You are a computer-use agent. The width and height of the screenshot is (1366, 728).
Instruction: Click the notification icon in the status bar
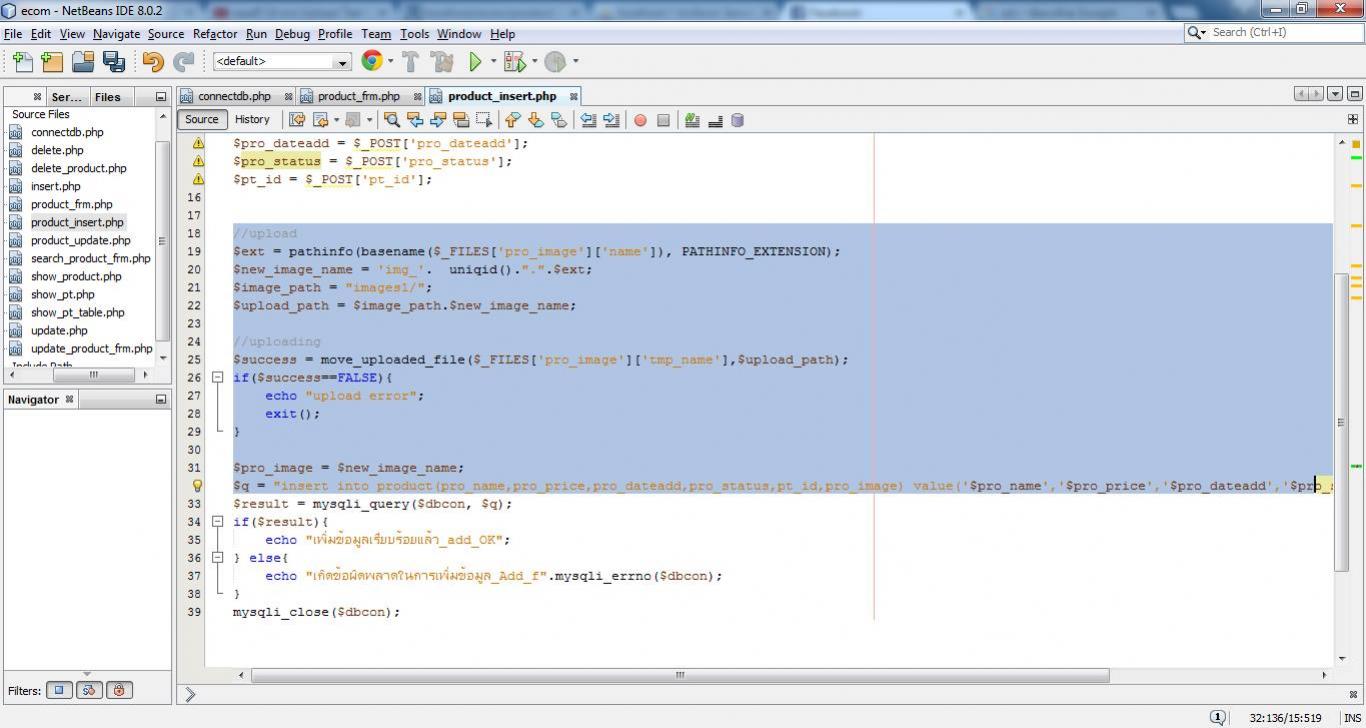1218,717
